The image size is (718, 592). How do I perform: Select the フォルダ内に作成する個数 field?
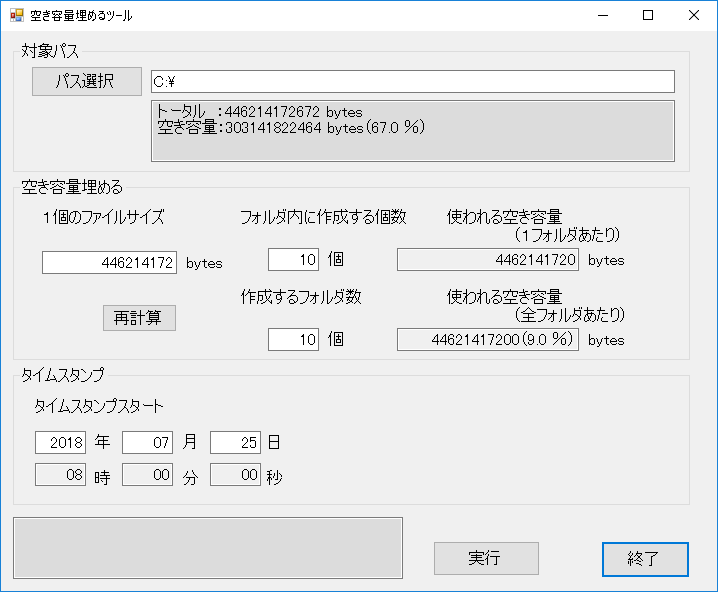click(293, 260)
